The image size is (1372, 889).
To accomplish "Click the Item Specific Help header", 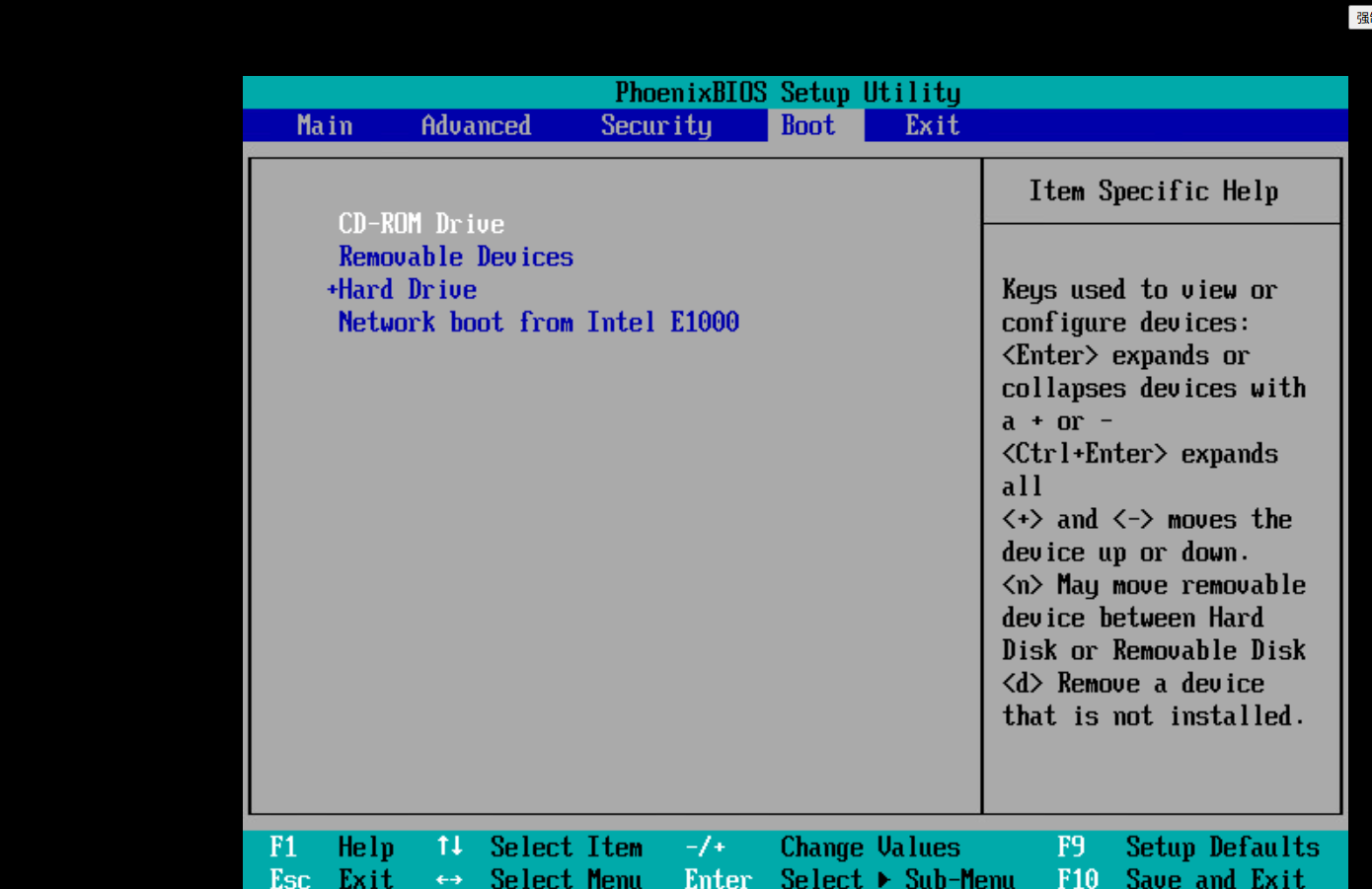I will point(1153,190).
